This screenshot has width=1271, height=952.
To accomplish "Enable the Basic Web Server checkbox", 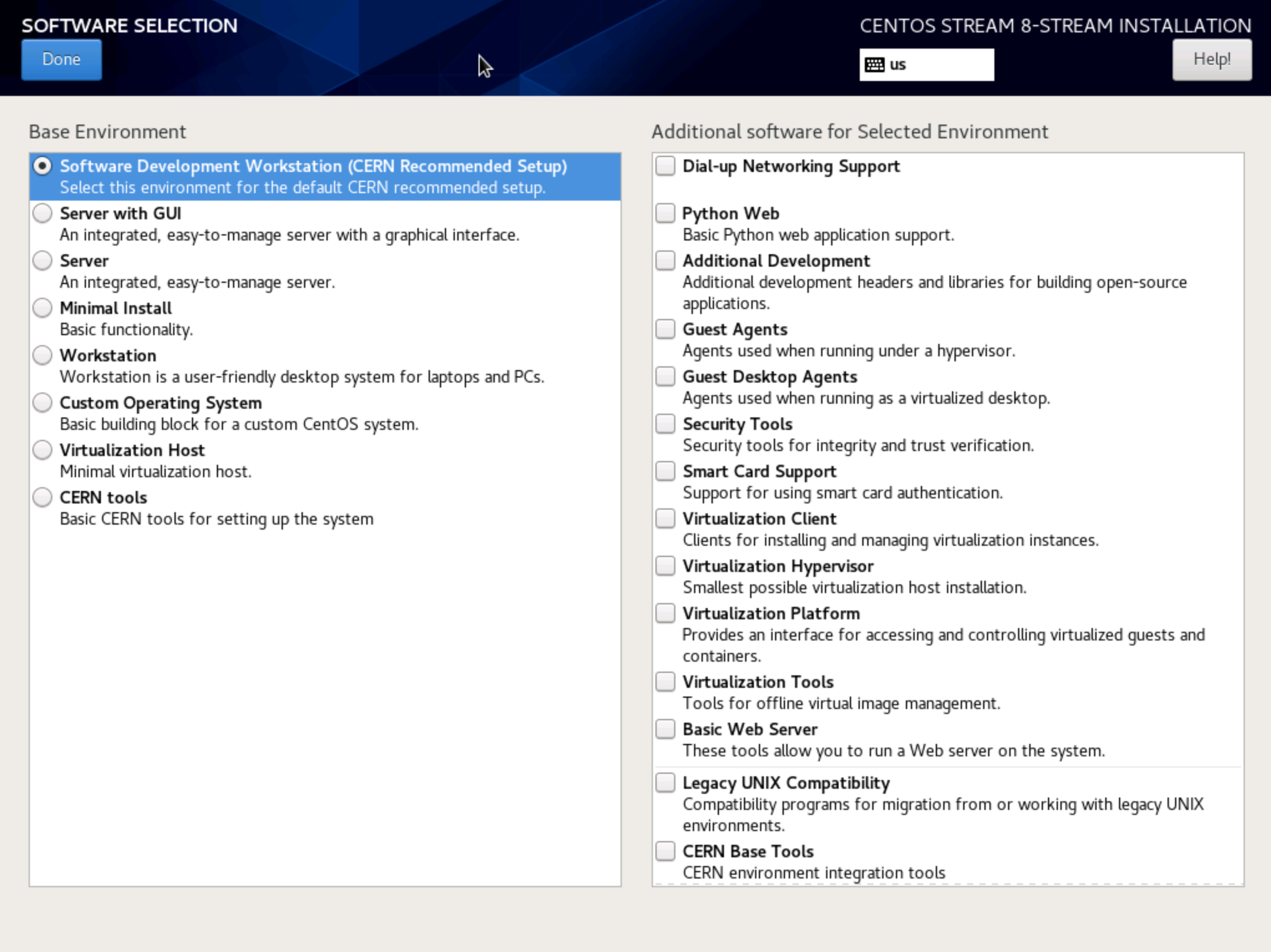I will coord(665,730).
